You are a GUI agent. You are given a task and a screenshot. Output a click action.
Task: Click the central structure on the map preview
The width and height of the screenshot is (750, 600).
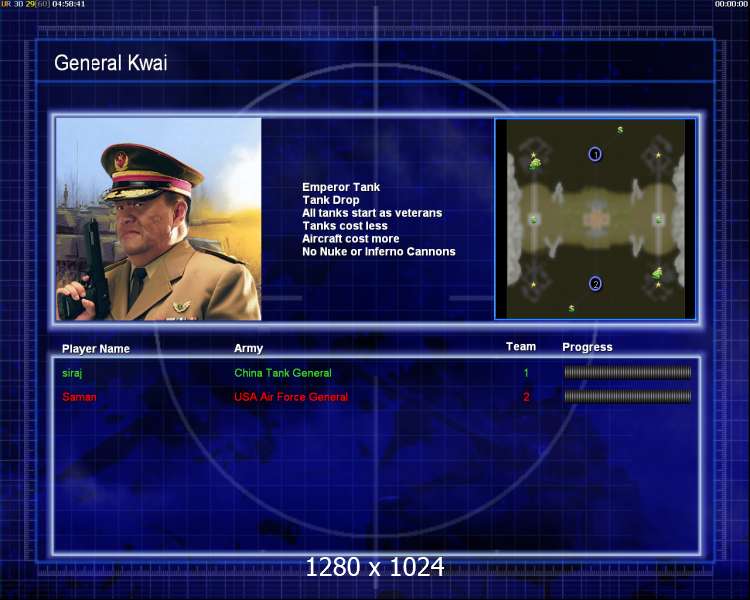pyautogui.click(x=596, y=220)
